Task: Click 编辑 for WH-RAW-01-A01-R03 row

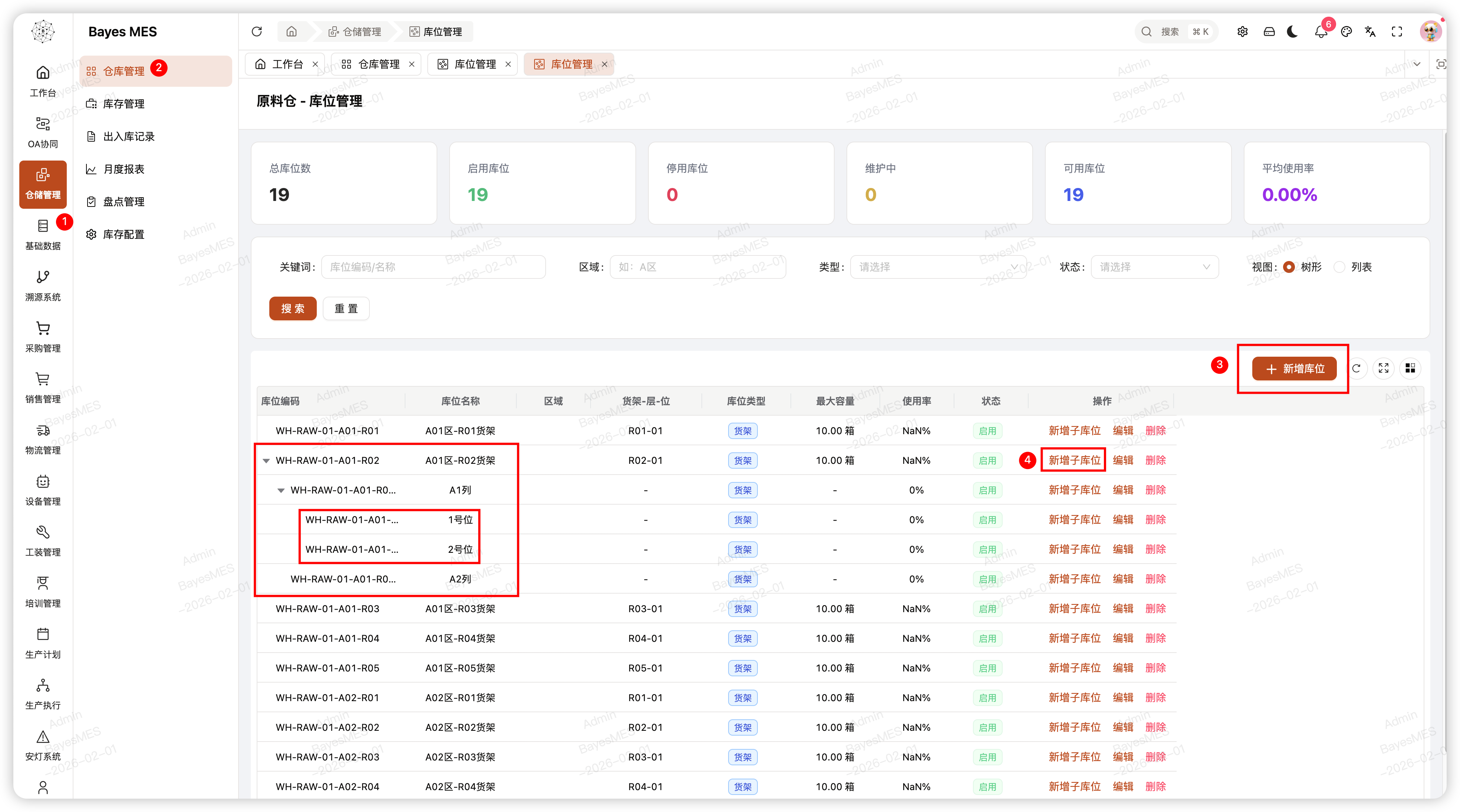Action: (x=1123, y=608)
